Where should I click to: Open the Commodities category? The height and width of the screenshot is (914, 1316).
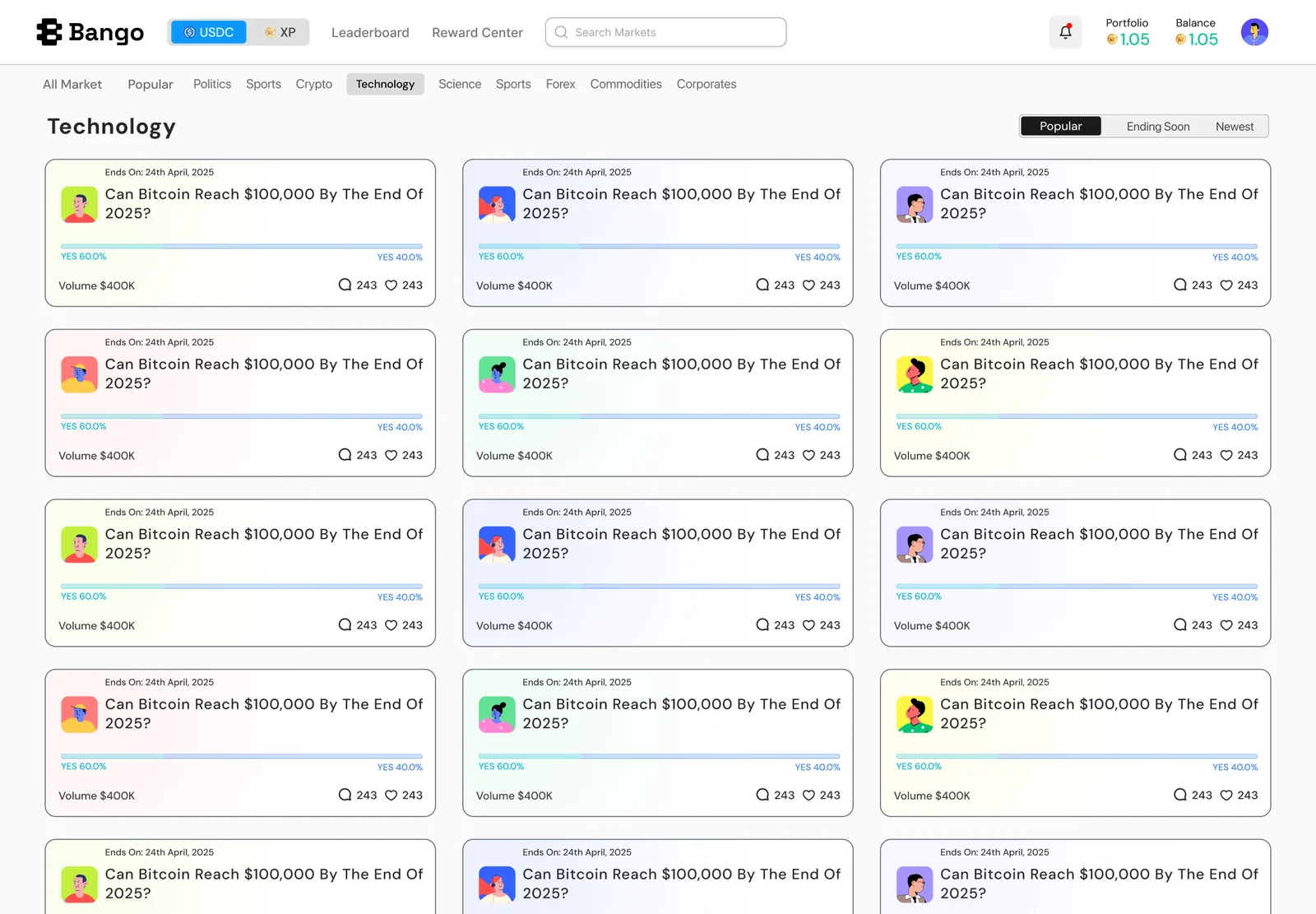[626, 84]
